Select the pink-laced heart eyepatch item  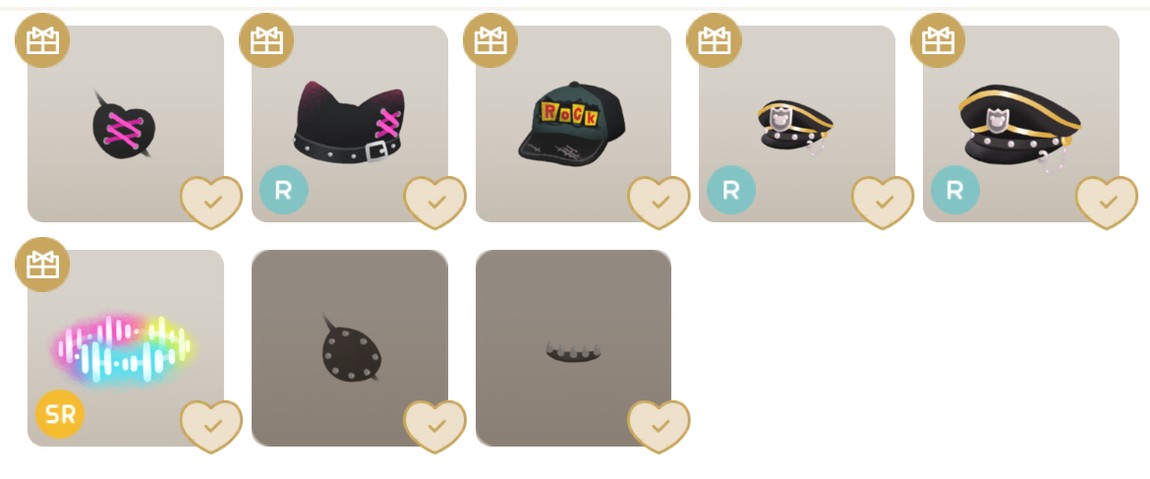click(125, 123)
